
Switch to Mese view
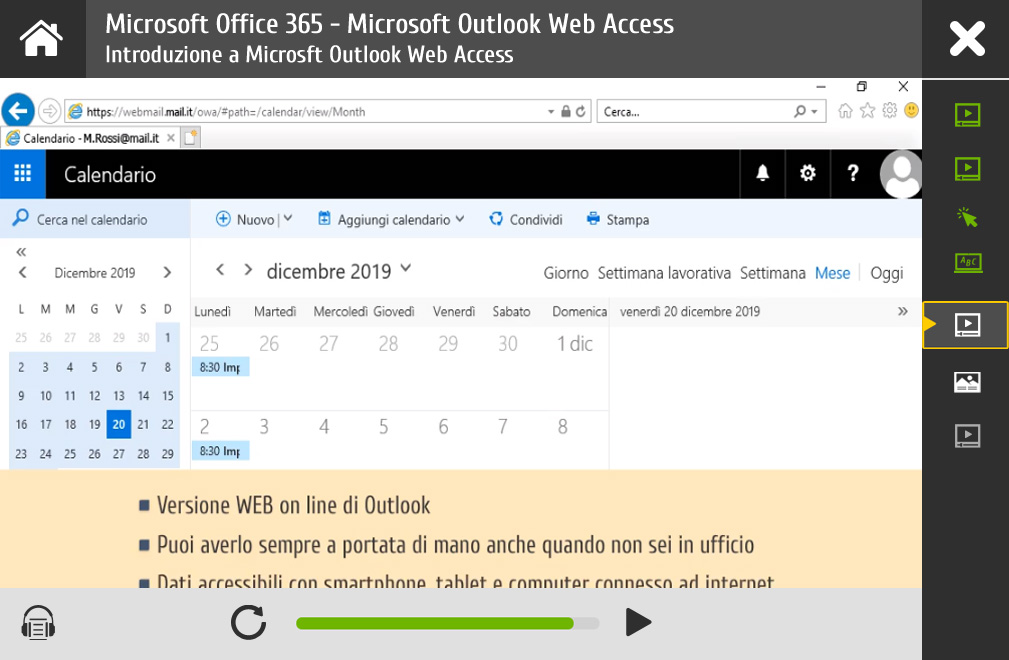832,273
